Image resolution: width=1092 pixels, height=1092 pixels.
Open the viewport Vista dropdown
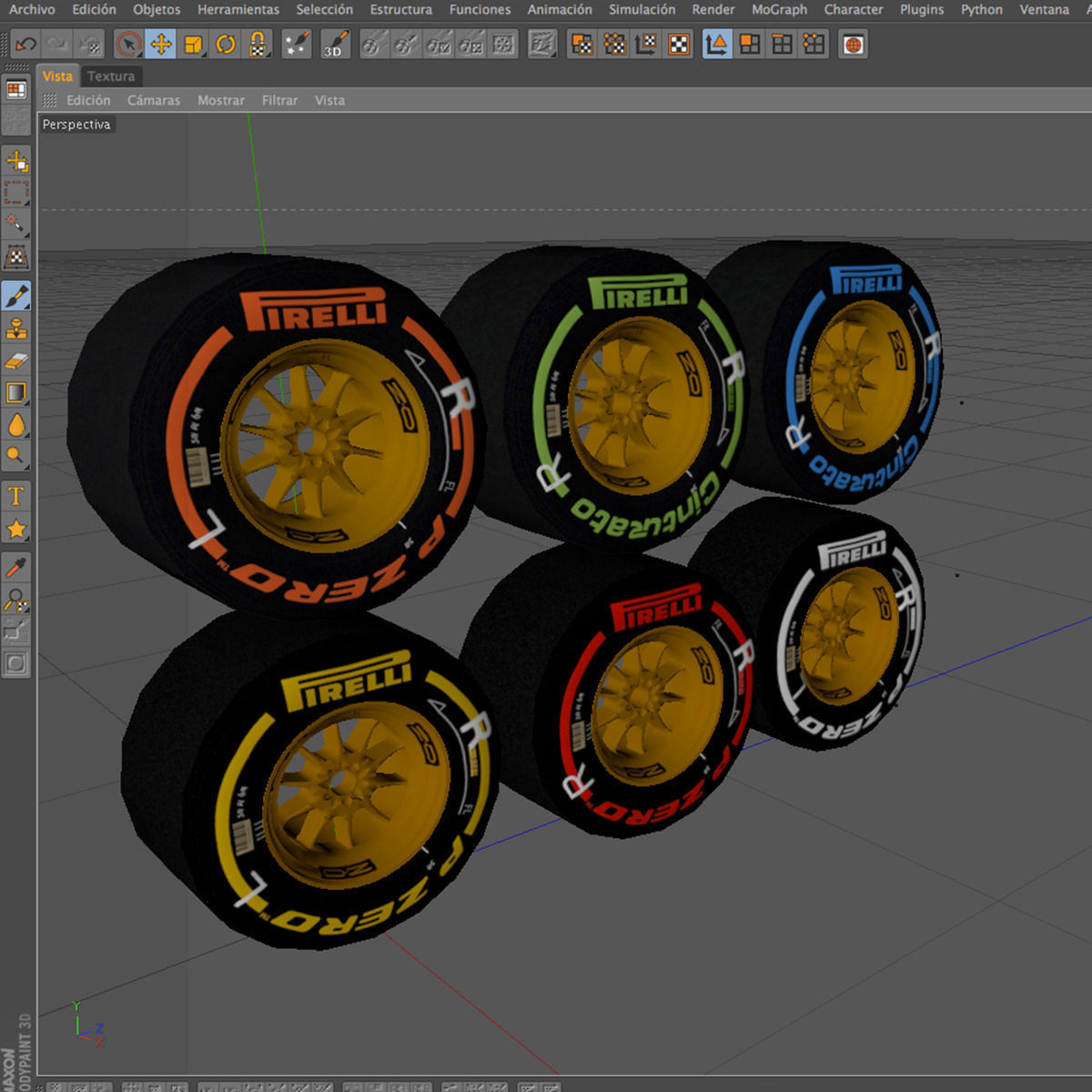point(329,100)
